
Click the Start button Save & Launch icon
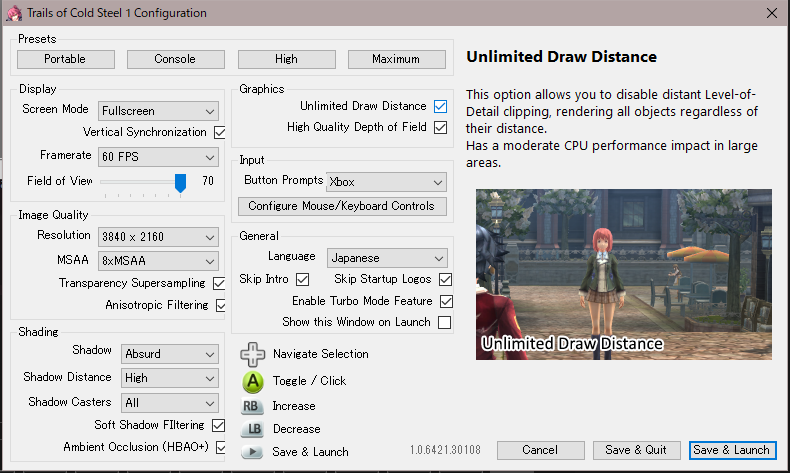pos(252,452)
